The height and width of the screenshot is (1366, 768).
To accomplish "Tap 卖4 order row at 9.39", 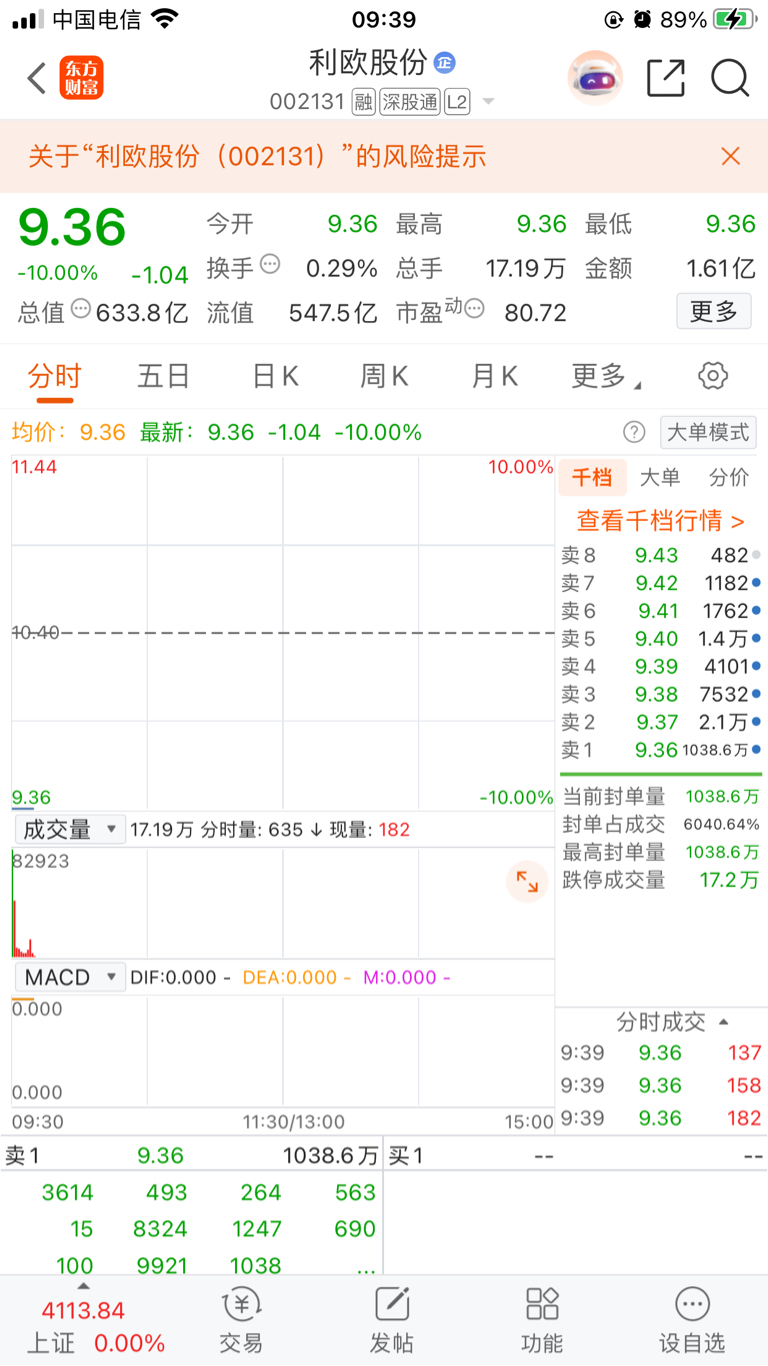I will click(660, 667).
